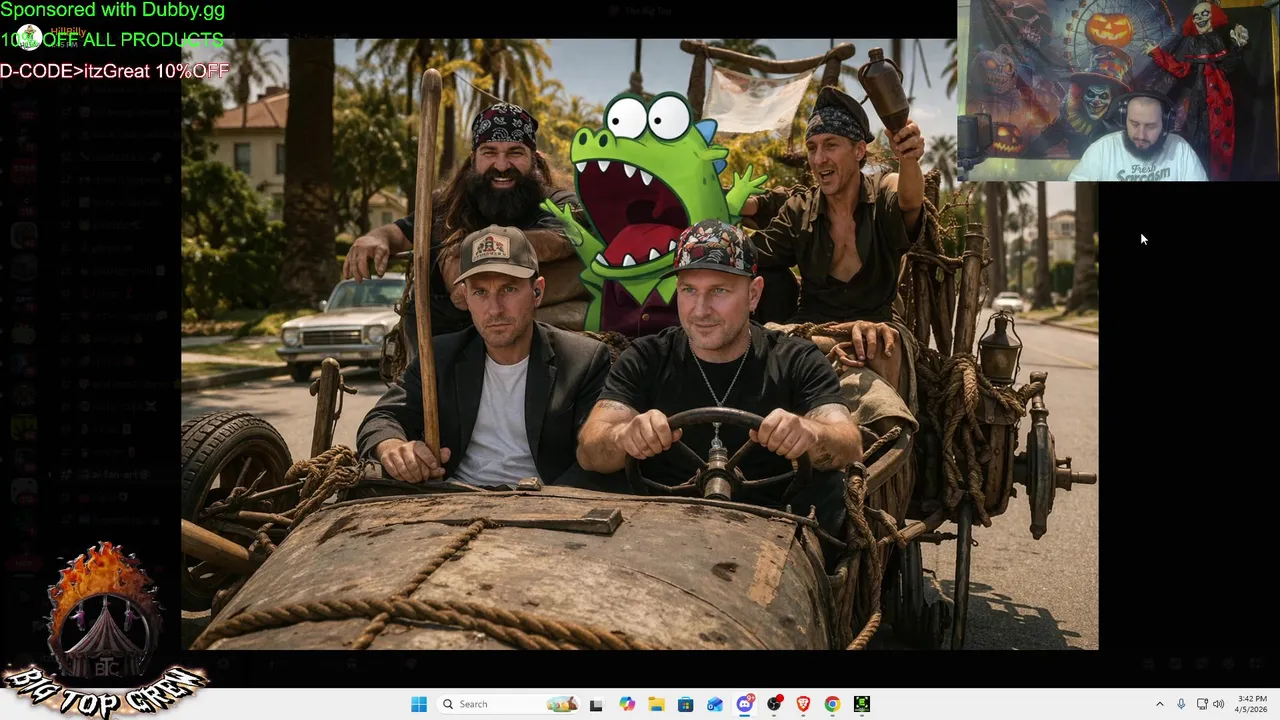Screen dimensions: 1280x720
Task: Open network settings tray icon
Action: (1202, 704)
